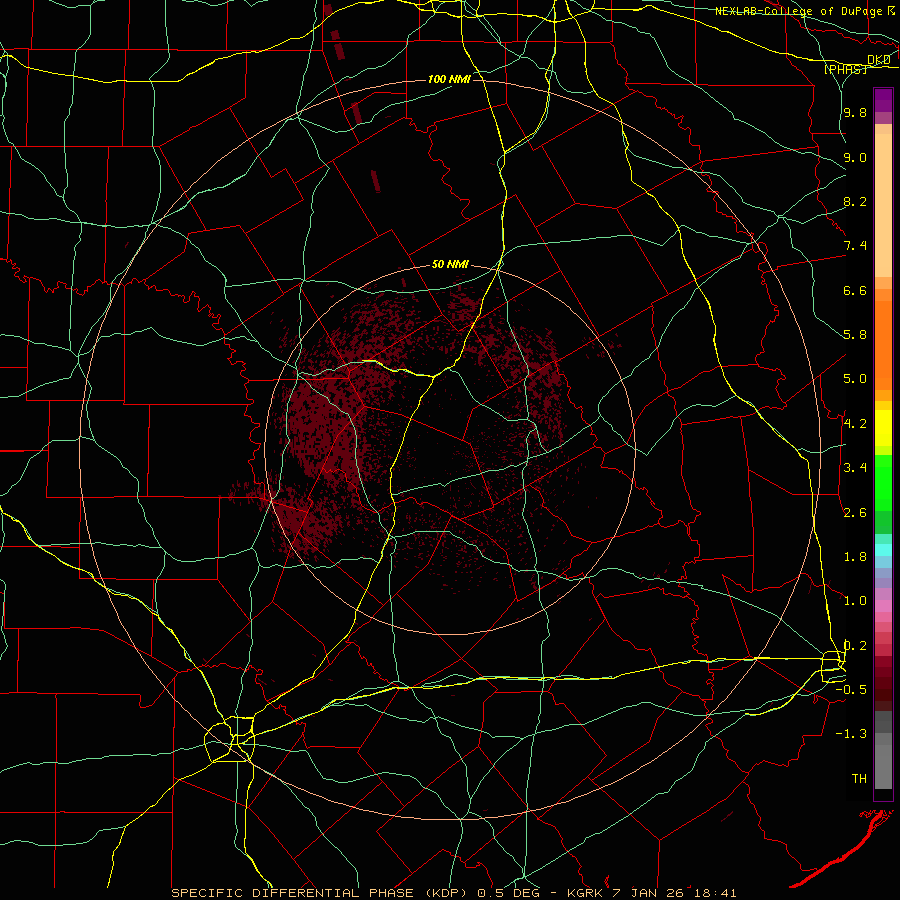900x900 pixels.
Task: Click the "100 NMI" range ring label
Action: (x=449, y=79)
